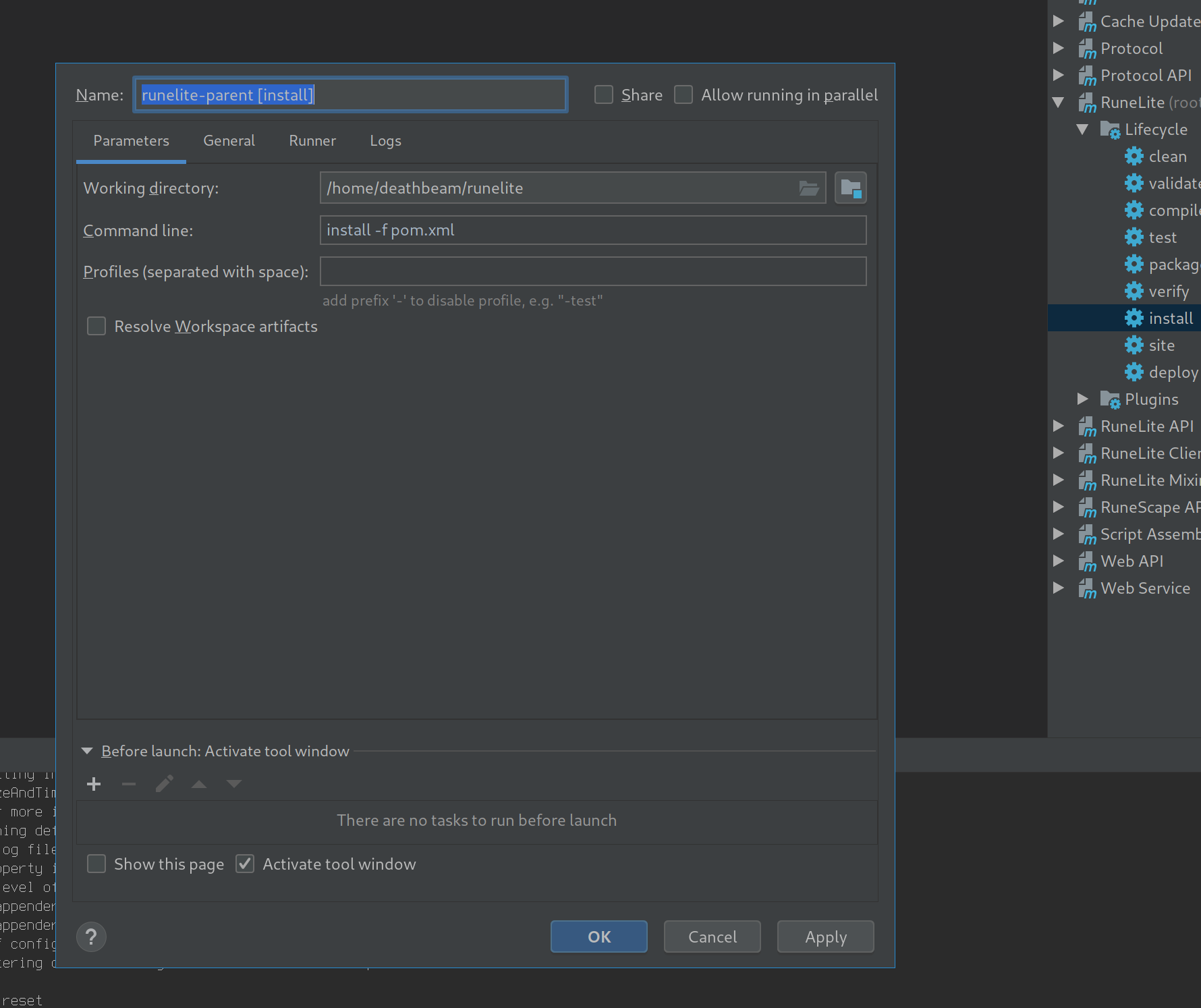Viewport: 1201px width, 1008px height.
Task: Expand the Plugins node
Action: pyautogui.click(x=1082, y=399)
